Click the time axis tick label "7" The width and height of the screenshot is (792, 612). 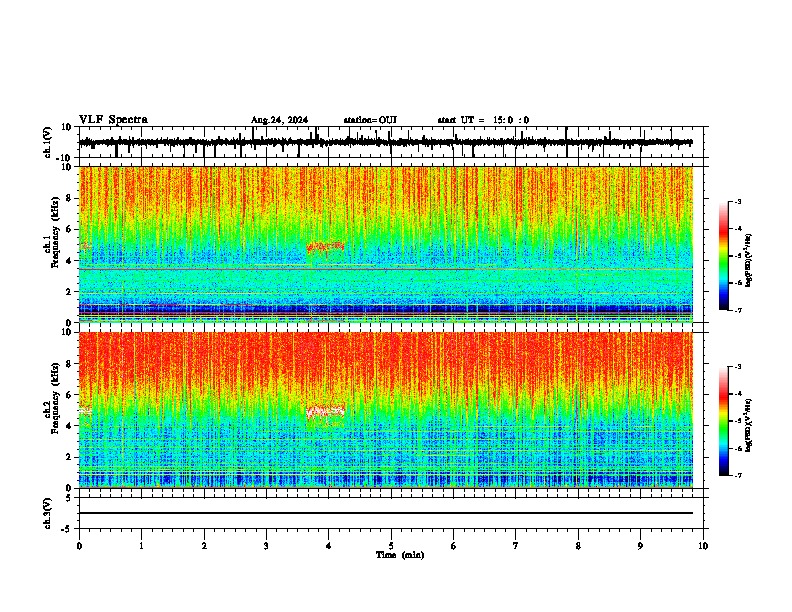click(516, 546)
